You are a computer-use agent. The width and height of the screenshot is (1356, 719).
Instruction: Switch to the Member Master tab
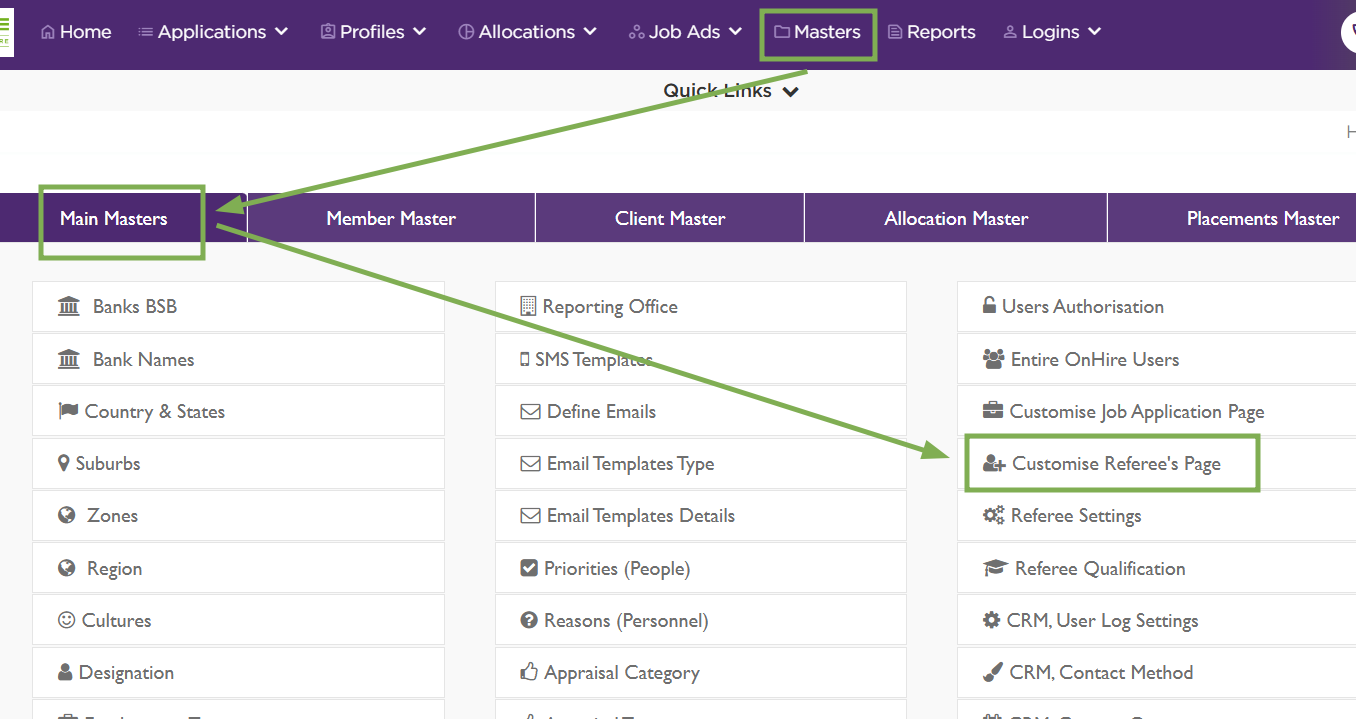[391, 218]
